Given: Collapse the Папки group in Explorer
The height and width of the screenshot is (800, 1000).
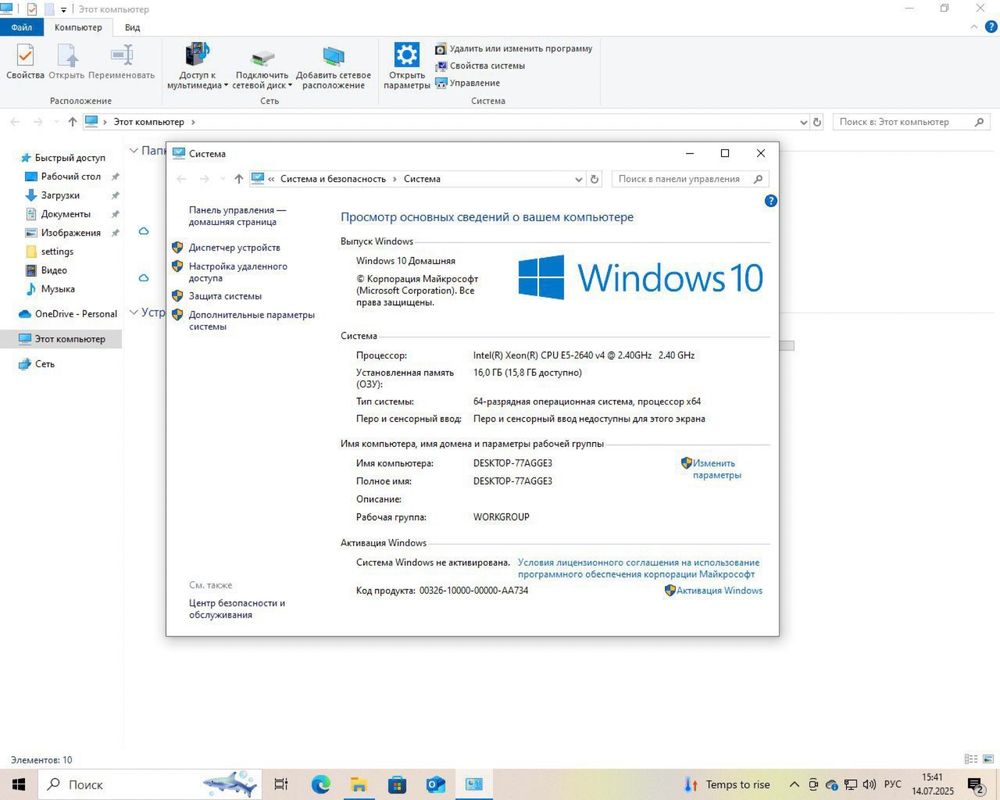Looking at the screenshot, I should click(133, 151).
